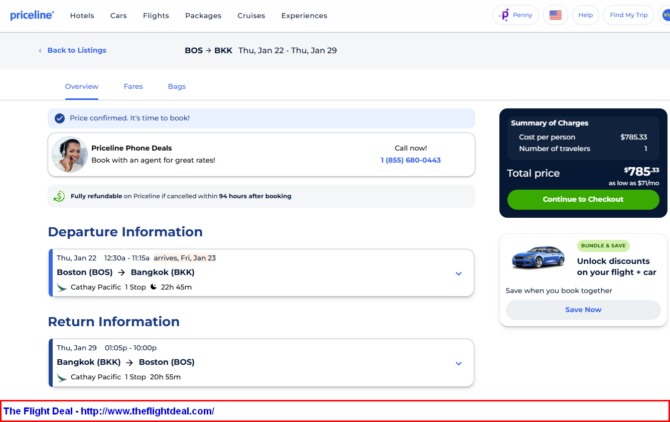
Task: Switch to the Fares tab
Action: [133, 87]
